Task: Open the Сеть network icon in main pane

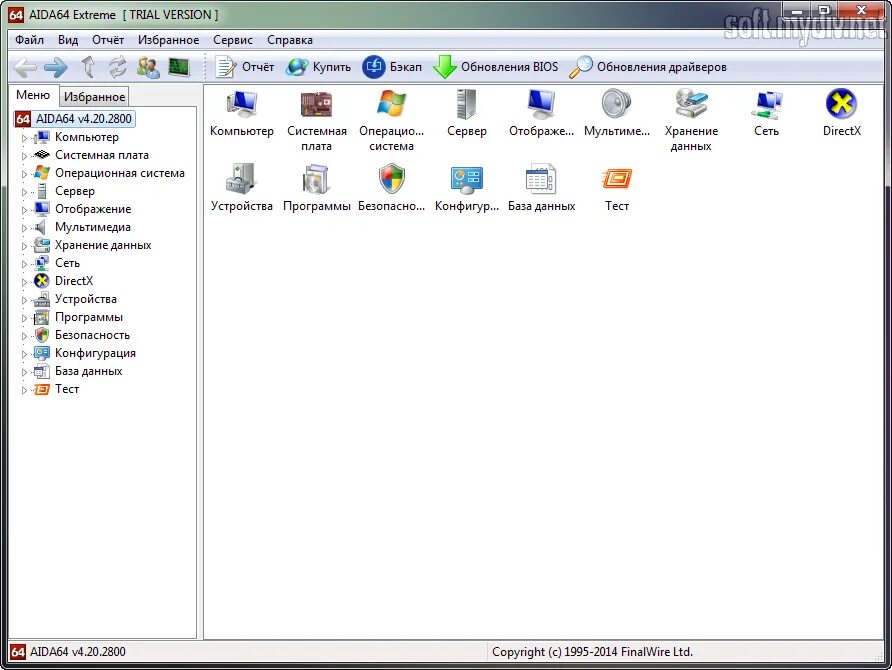Action: click(766, 105)
